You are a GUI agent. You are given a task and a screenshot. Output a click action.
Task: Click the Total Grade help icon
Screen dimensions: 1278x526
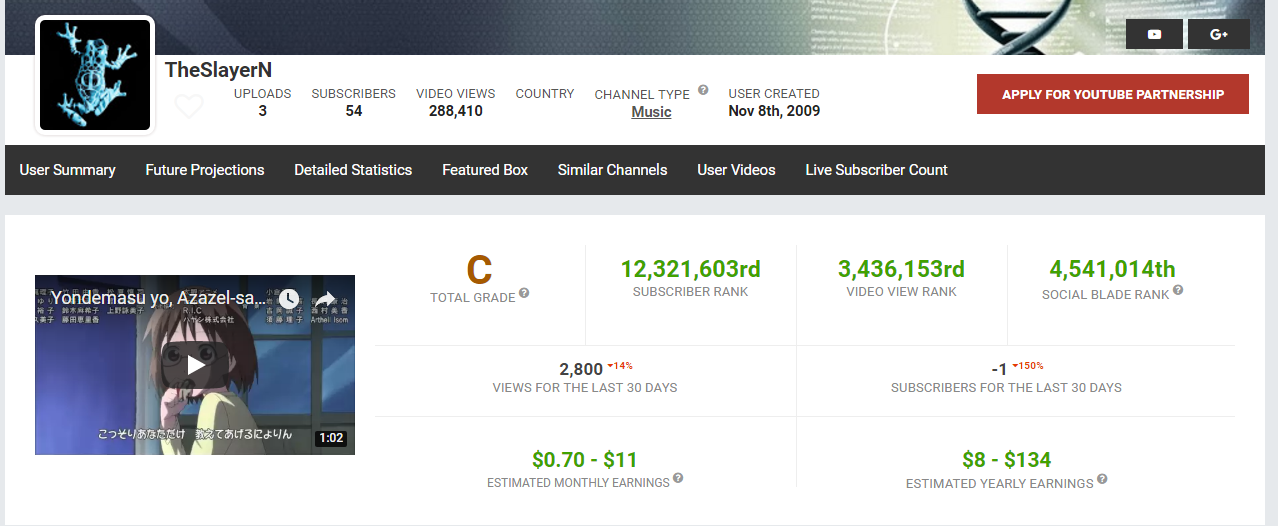pos(524,294)
